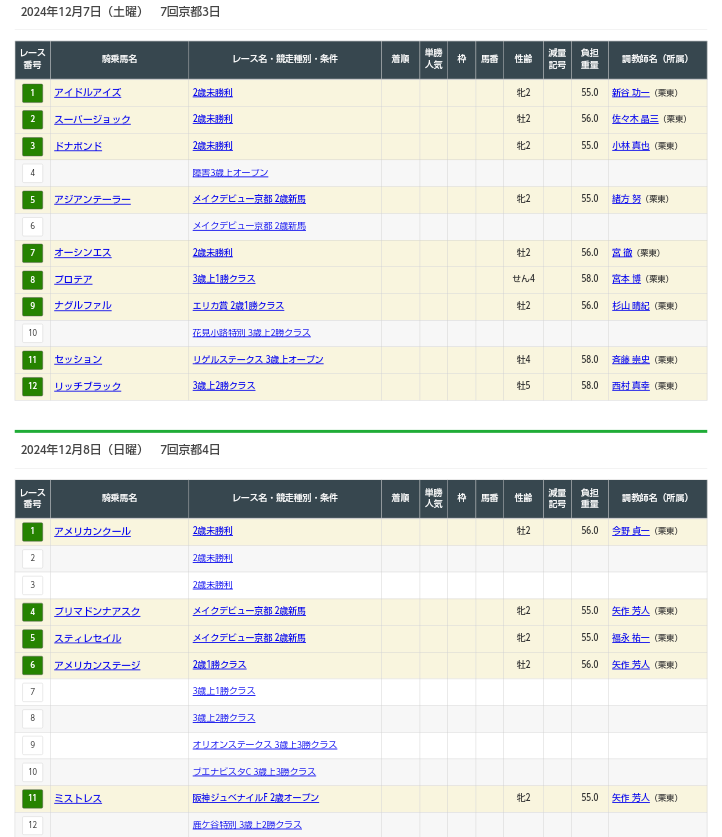Viewport: 722px width, 837px height.
Task: Open trainer link 今野 貞一
Action: pos(631,531)
